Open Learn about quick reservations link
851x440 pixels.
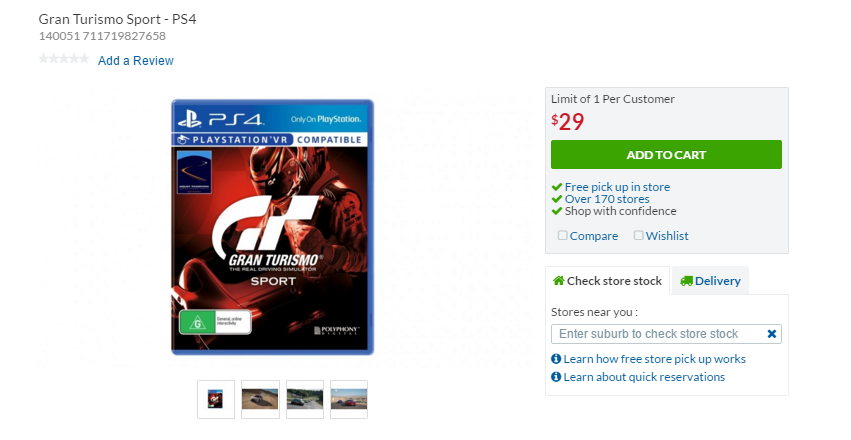pos(644,377)
